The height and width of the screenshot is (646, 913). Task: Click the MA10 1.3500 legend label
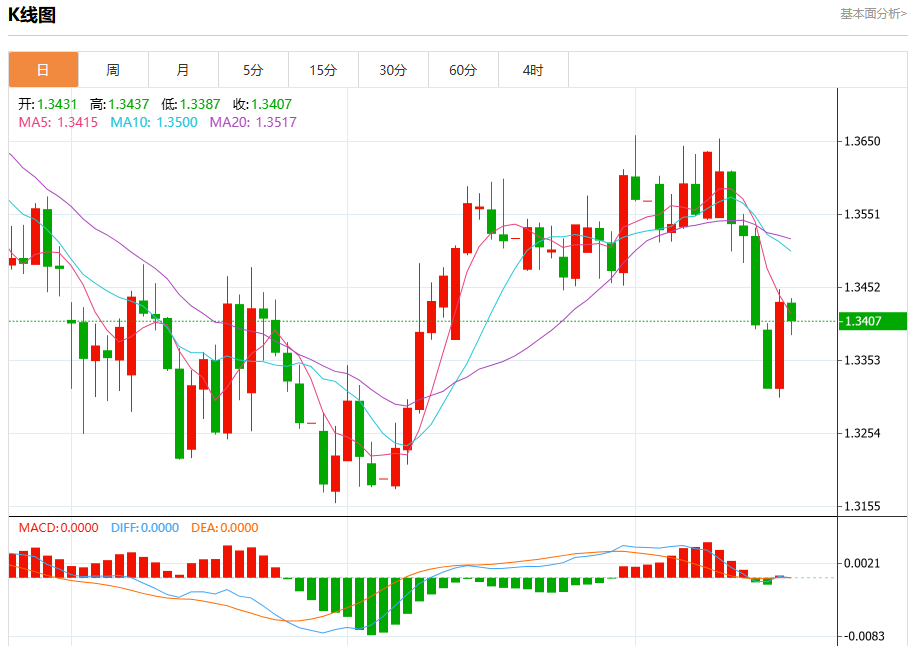click(x=154, y=122)
